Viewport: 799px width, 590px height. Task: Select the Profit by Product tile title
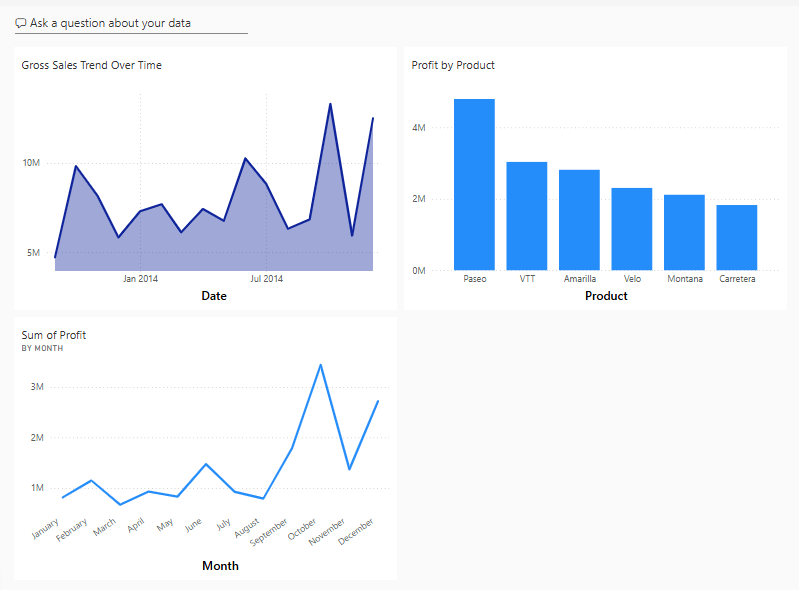click(453, 65)
